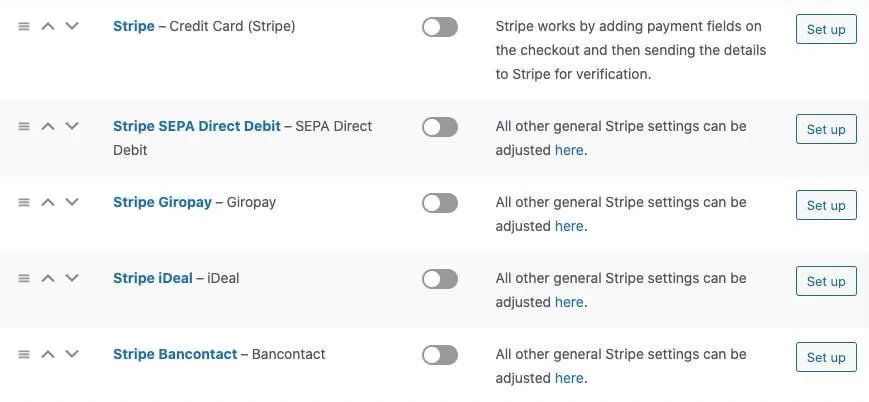This screenshot has height=402, width=869.
Task: Click Set up for Stripe Credit Card
Action: (826, 29)
